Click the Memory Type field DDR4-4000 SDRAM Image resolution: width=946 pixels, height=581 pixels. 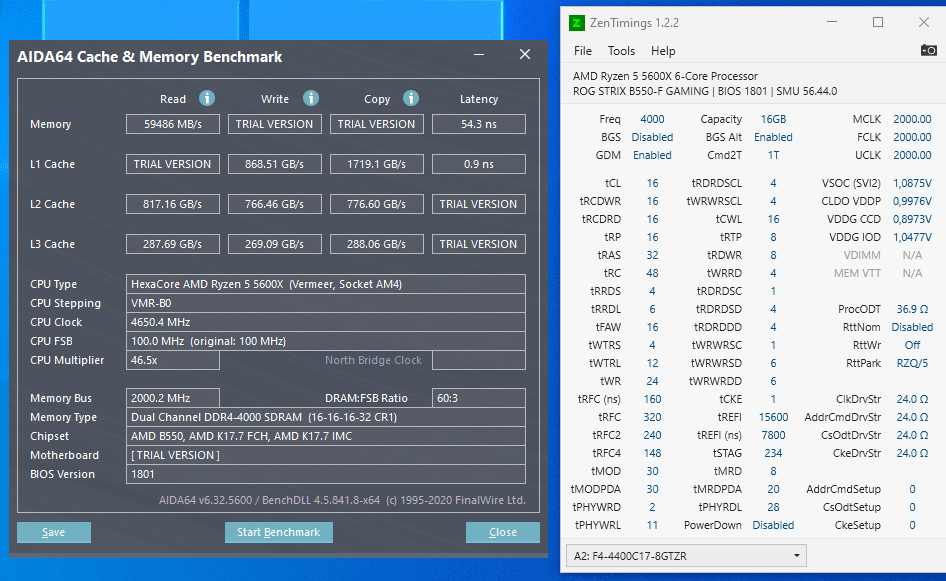coord(326,417)
